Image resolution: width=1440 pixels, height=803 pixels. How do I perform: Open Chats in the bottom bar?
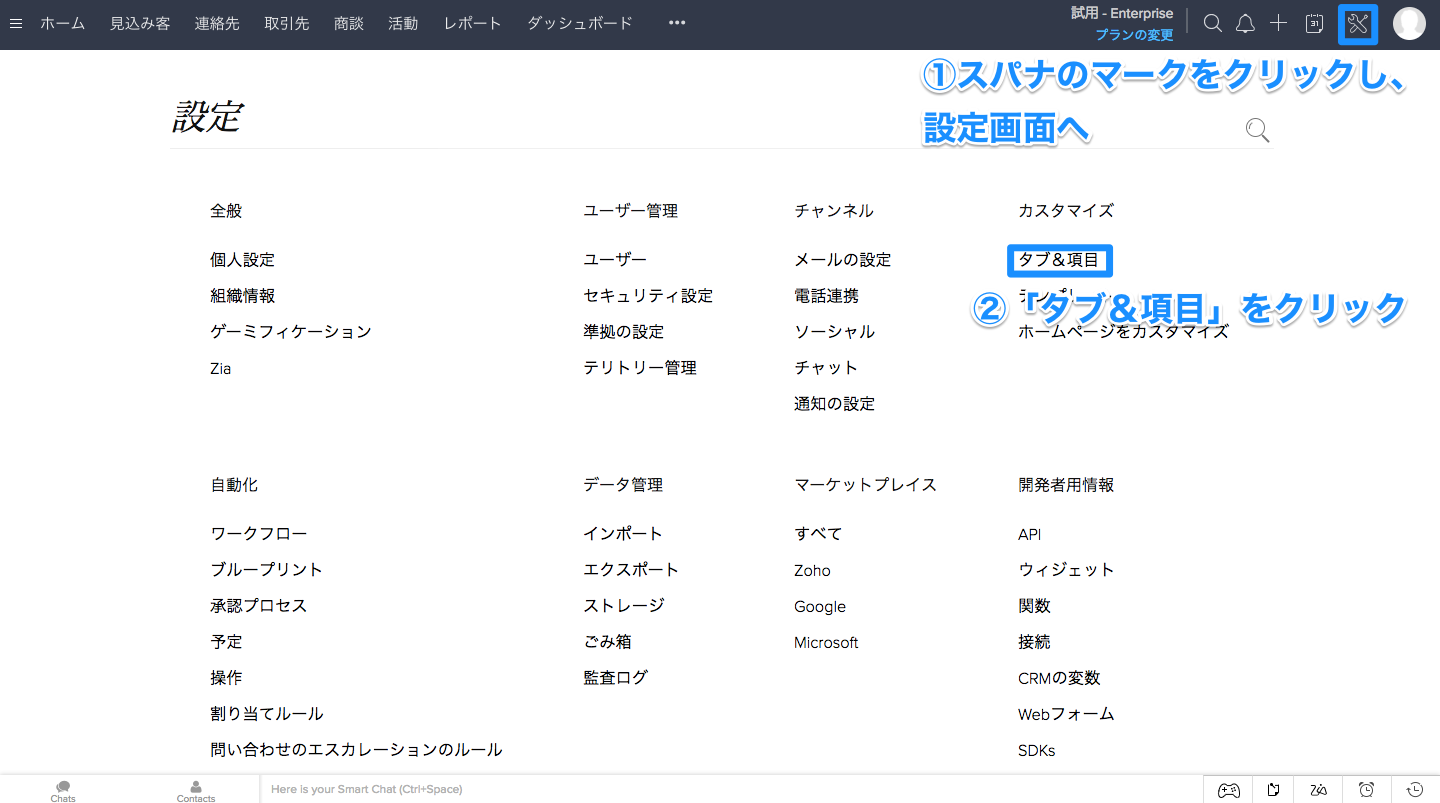coord(63,791)
